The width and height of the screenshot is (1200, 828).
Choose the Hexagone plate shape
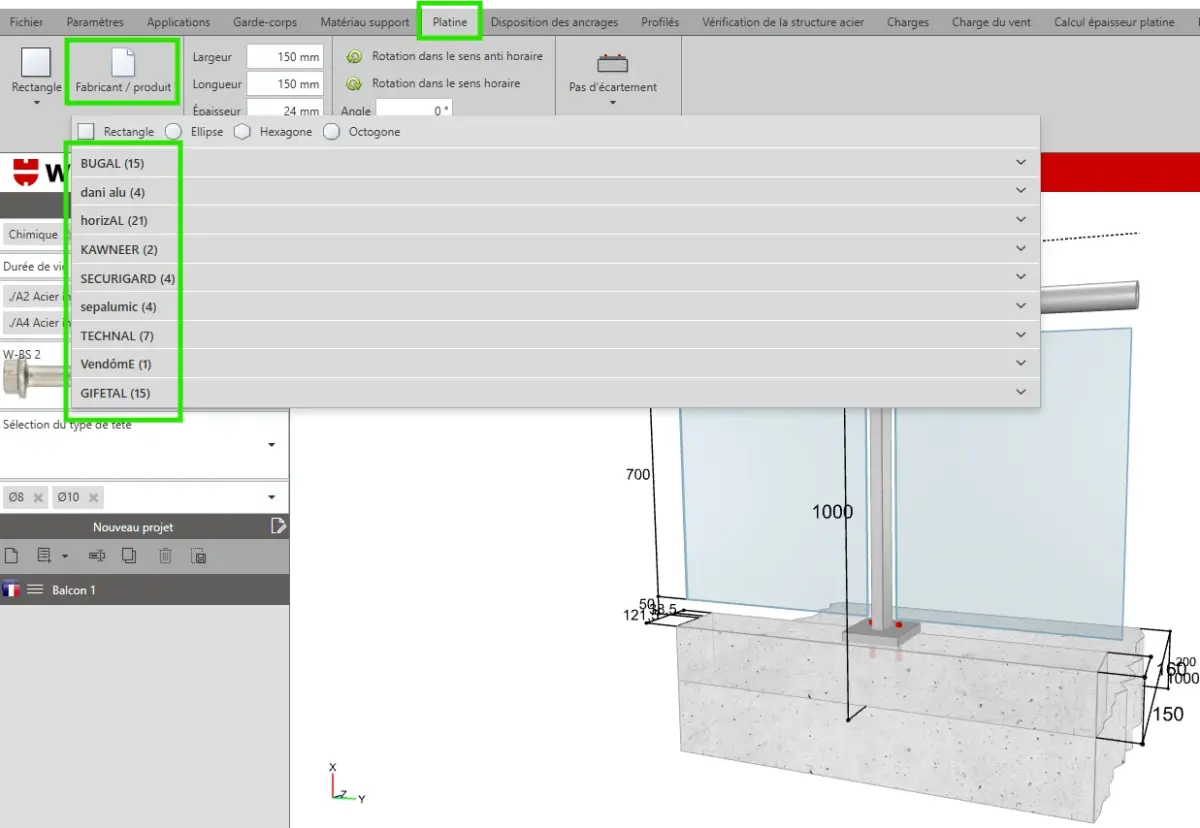[x=273, y=132]
